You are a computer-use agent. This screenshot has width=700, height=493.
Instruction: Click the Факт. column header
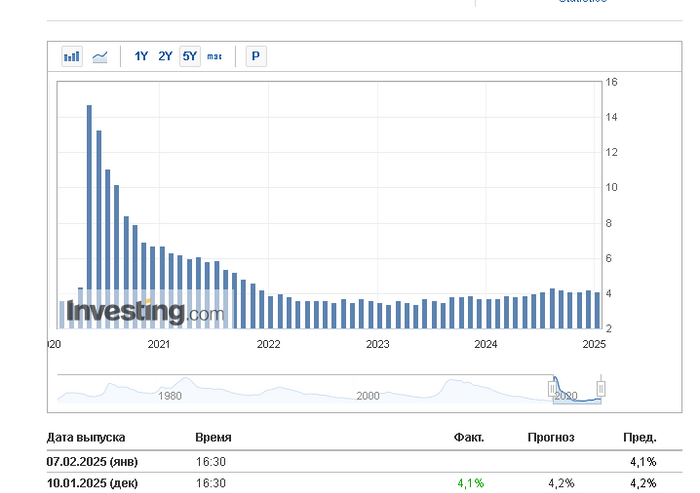[468, 438]
